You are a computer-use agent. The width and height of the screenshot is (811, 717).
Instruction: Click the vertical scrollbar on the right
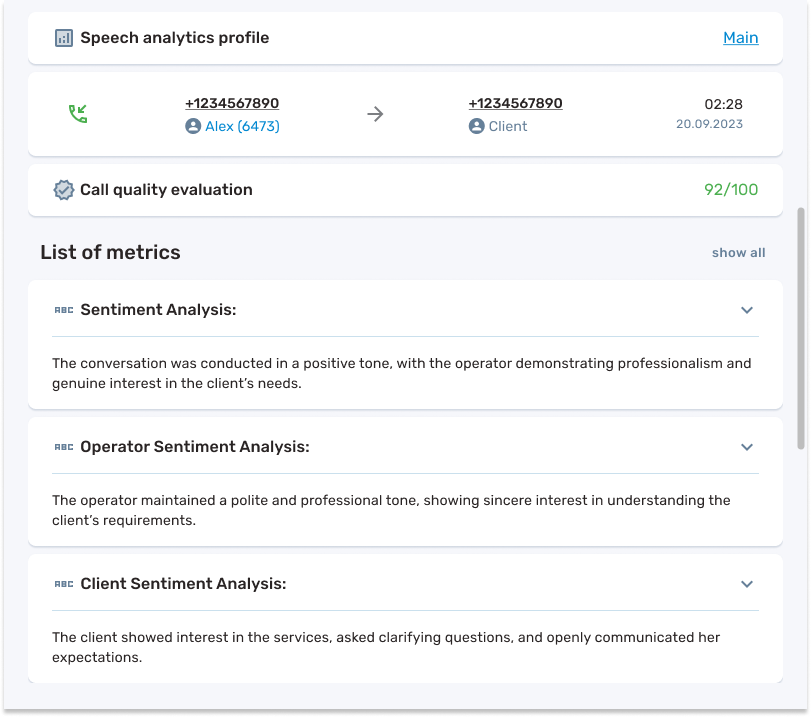tap(798, 328)
